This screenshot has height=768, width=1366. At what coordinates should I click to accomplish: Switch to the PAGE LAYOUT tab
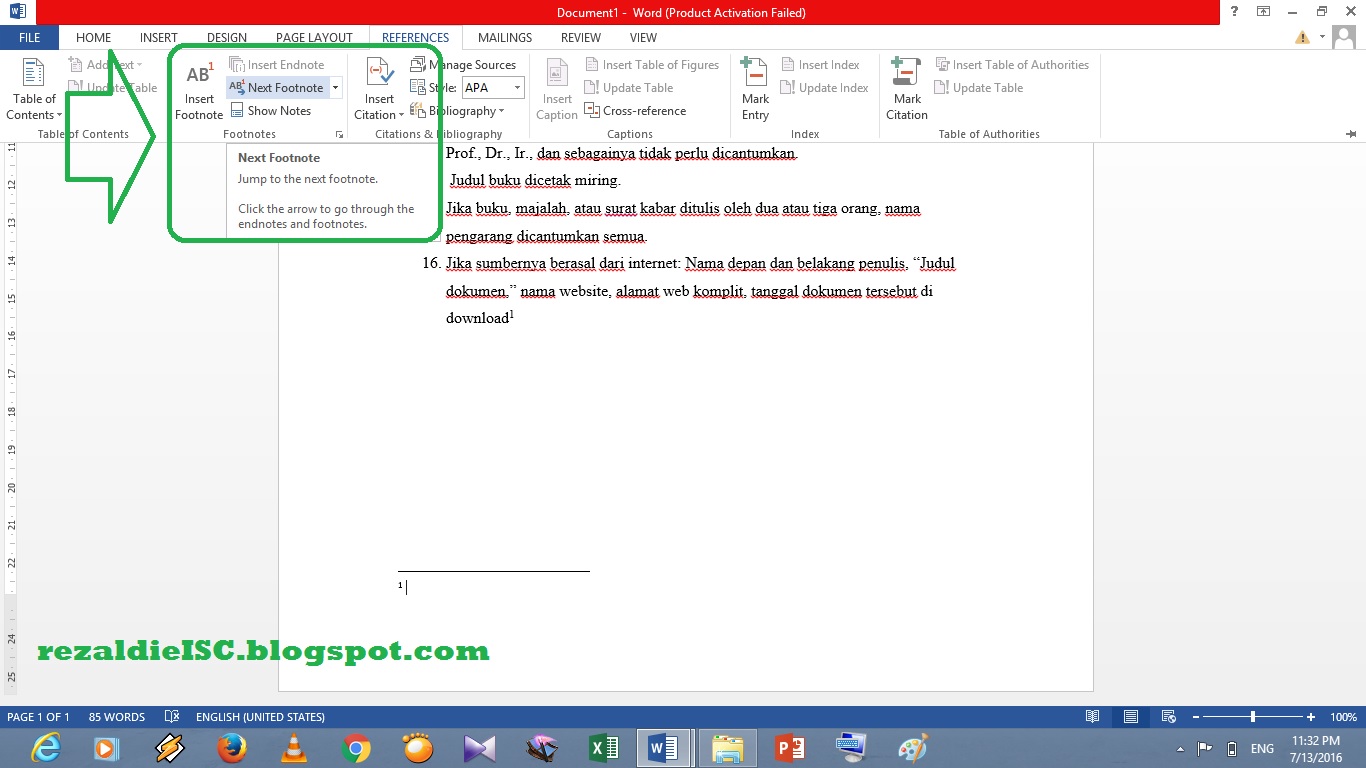[314, 38]
